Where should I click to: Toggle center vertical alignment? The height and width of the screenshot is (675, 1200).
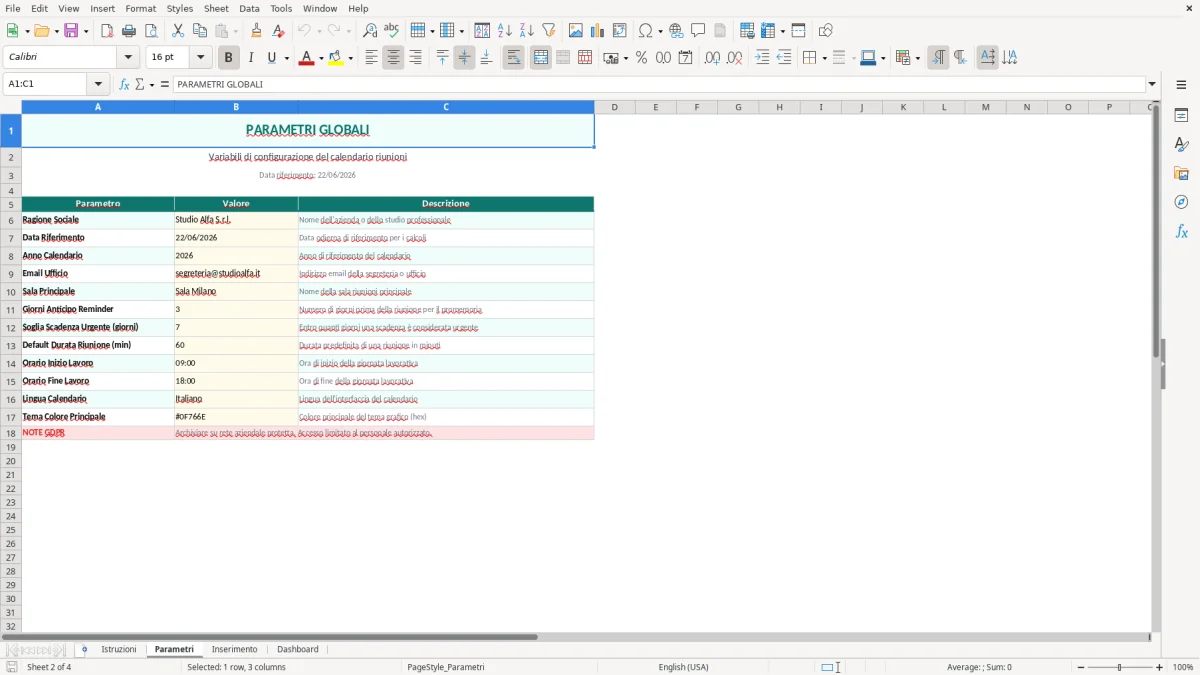pos(465,58)
